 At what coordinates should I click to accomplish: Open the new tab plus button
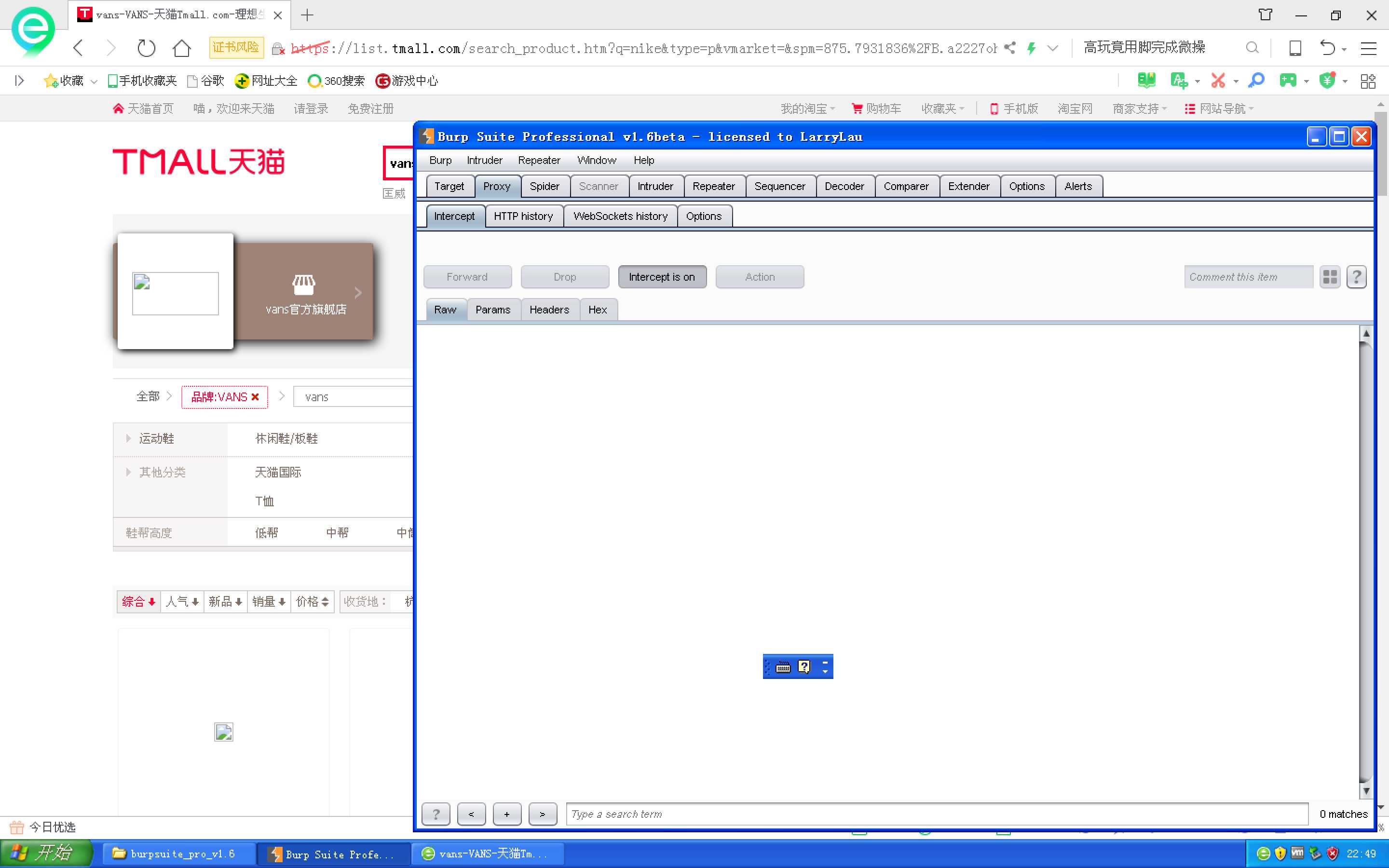[x=307, y=15]
